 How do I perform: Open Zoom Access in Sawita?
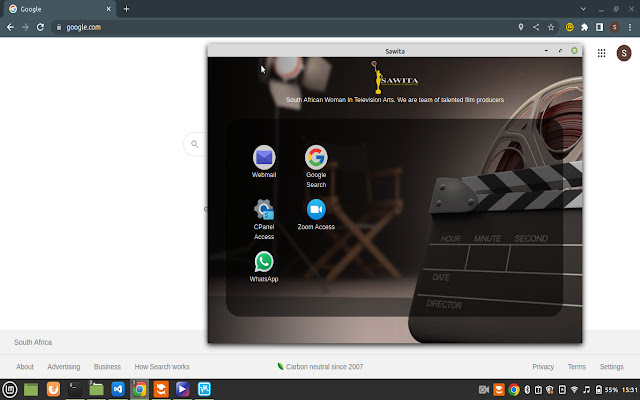tap(316, 215)
